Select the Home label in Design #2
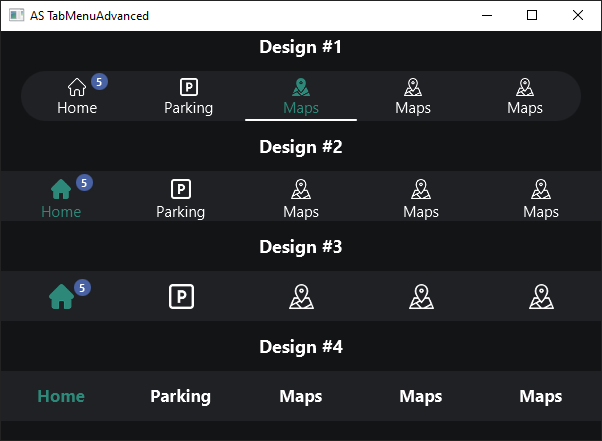602x441 pixels. [61, 212]
